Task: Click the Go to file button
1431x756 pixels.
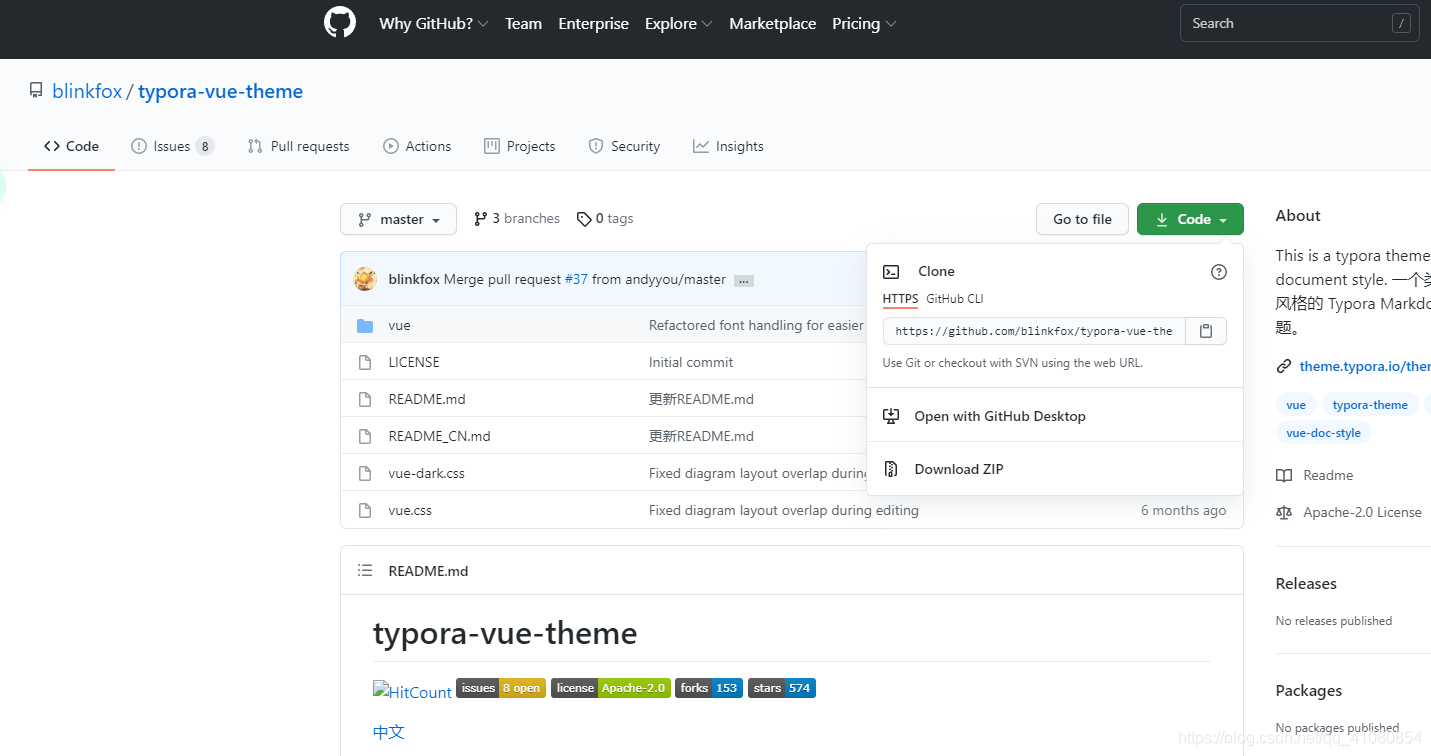Action: [1082, 219]
